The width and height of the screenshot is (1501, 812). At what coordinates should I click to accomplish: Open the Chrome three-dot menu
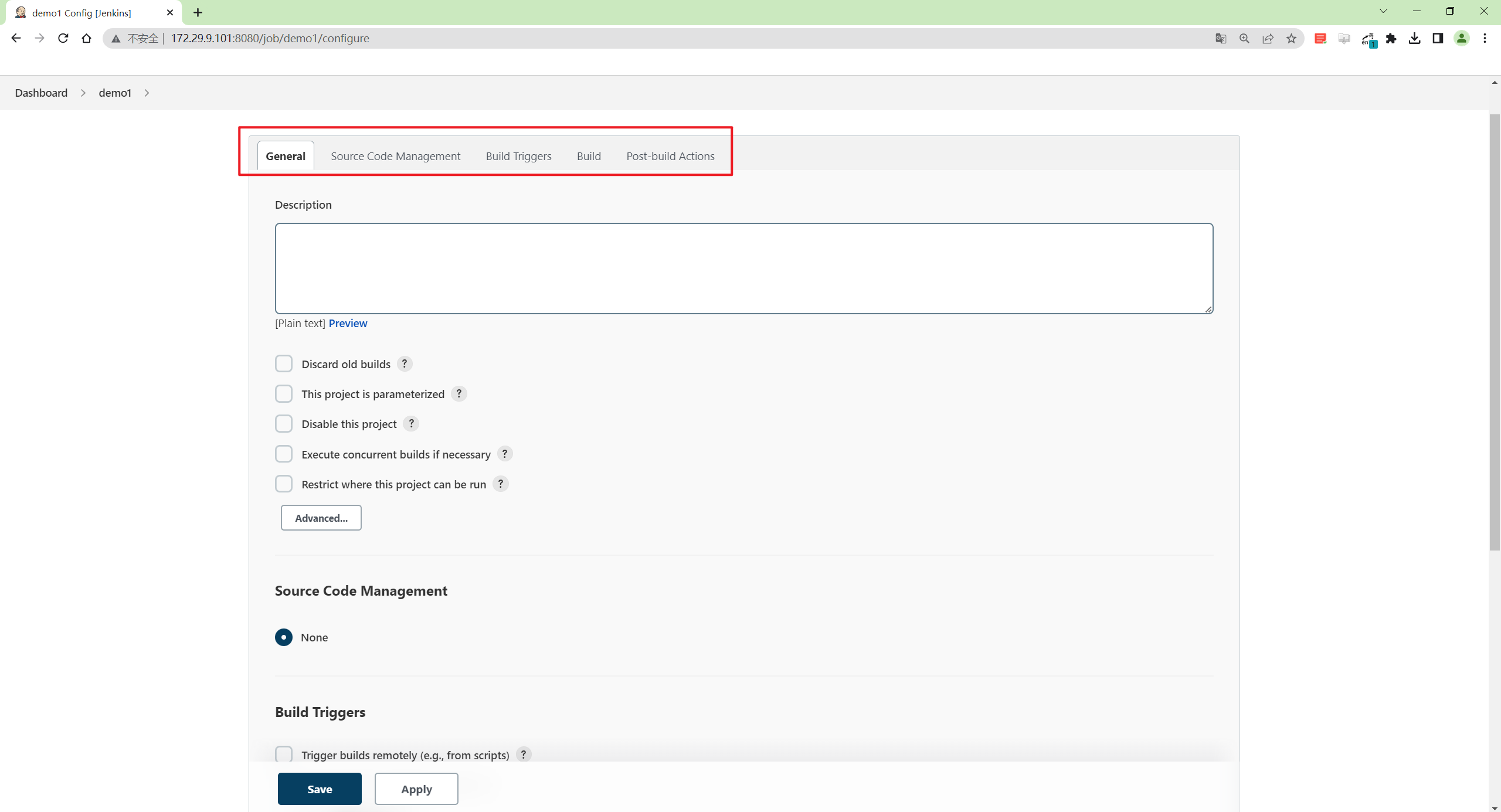point(1485,38)
